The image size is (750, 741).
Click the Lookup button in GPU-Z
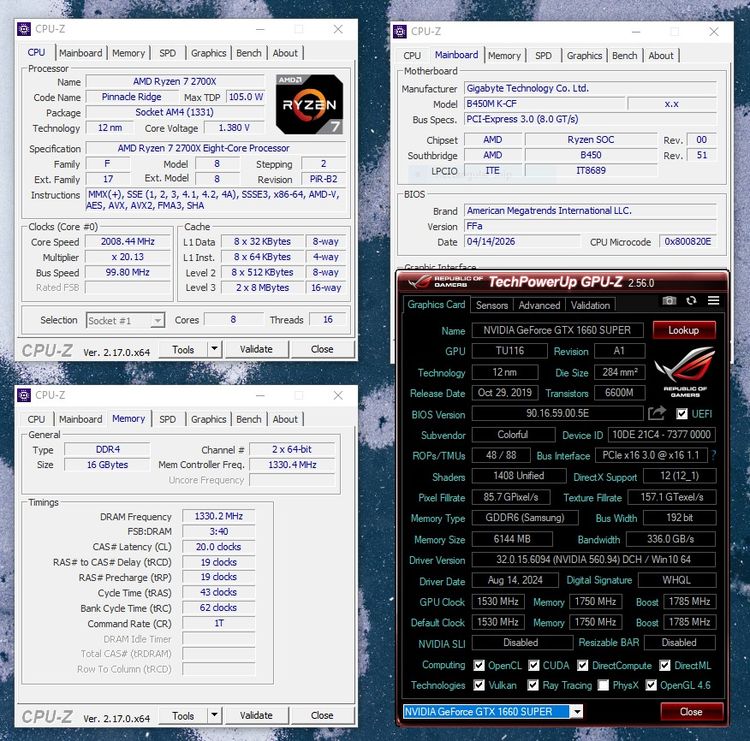coord(684,330)
